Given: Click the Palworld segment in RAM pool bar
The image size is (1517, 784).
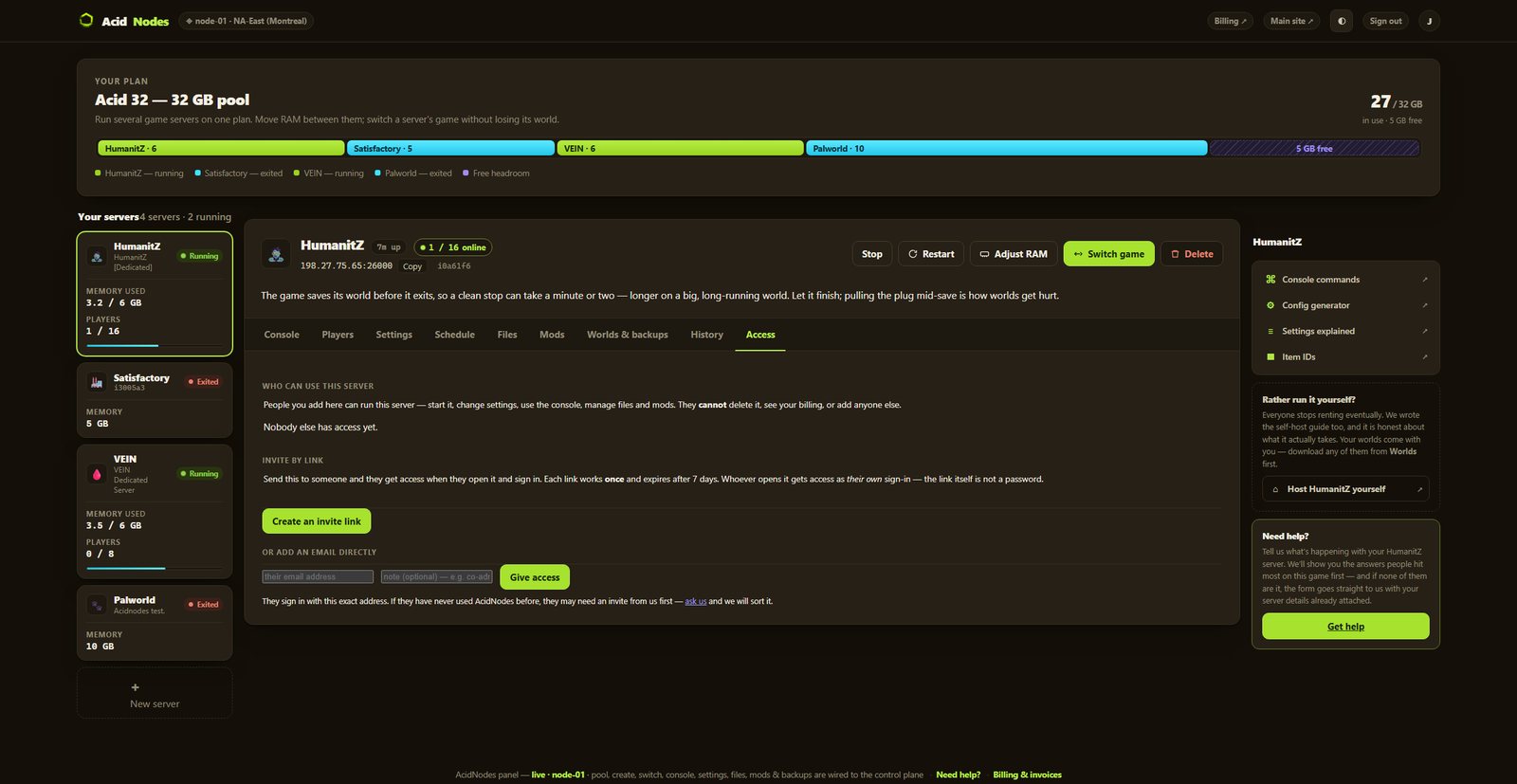Looking at the screenshot, I should pyautogui.click(x=1007, y=148).
